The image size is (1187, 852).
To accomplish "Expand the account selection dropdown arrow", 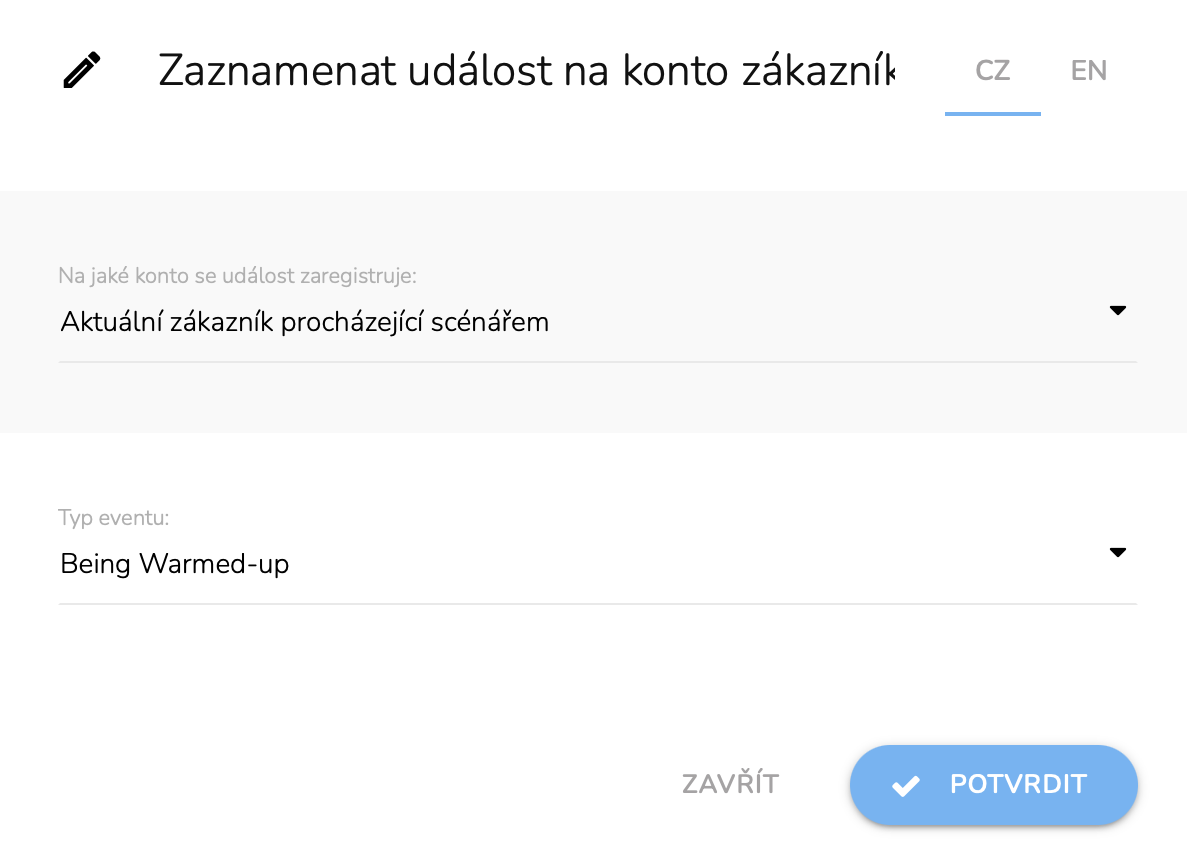I will [x=1118, y=310].
